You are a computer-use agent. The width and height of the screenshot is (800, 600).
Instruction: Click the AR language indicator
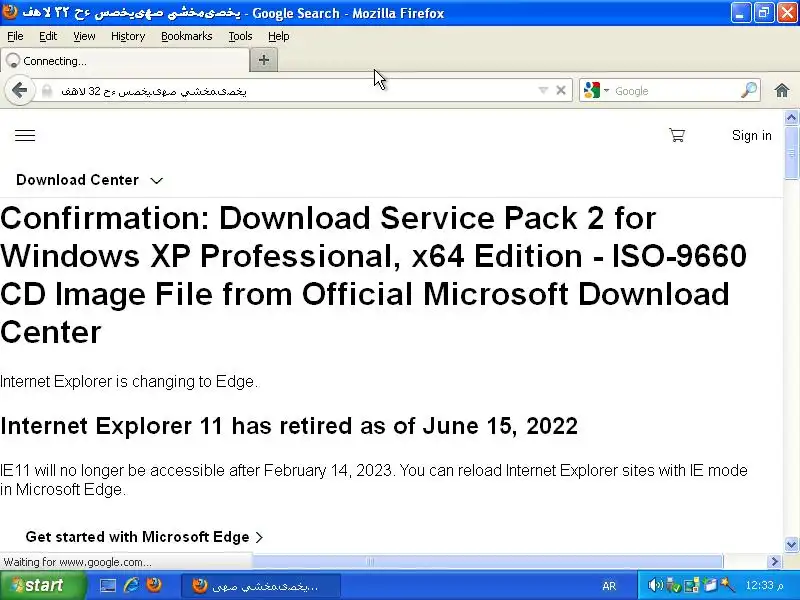tap(609, 586)
